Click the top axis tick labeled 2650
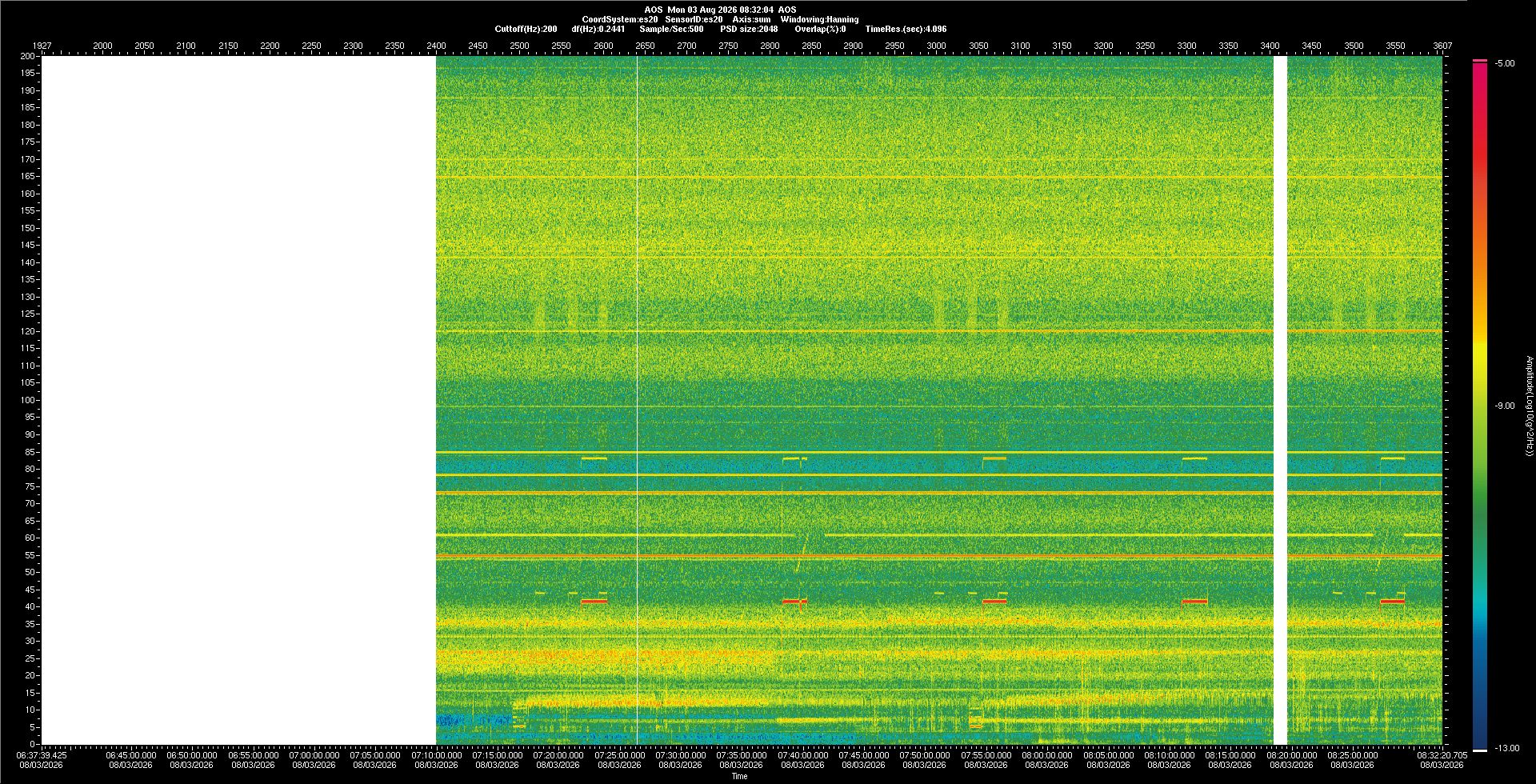The height and width of the screenshot is (784, 1536). tap(645, 46)
